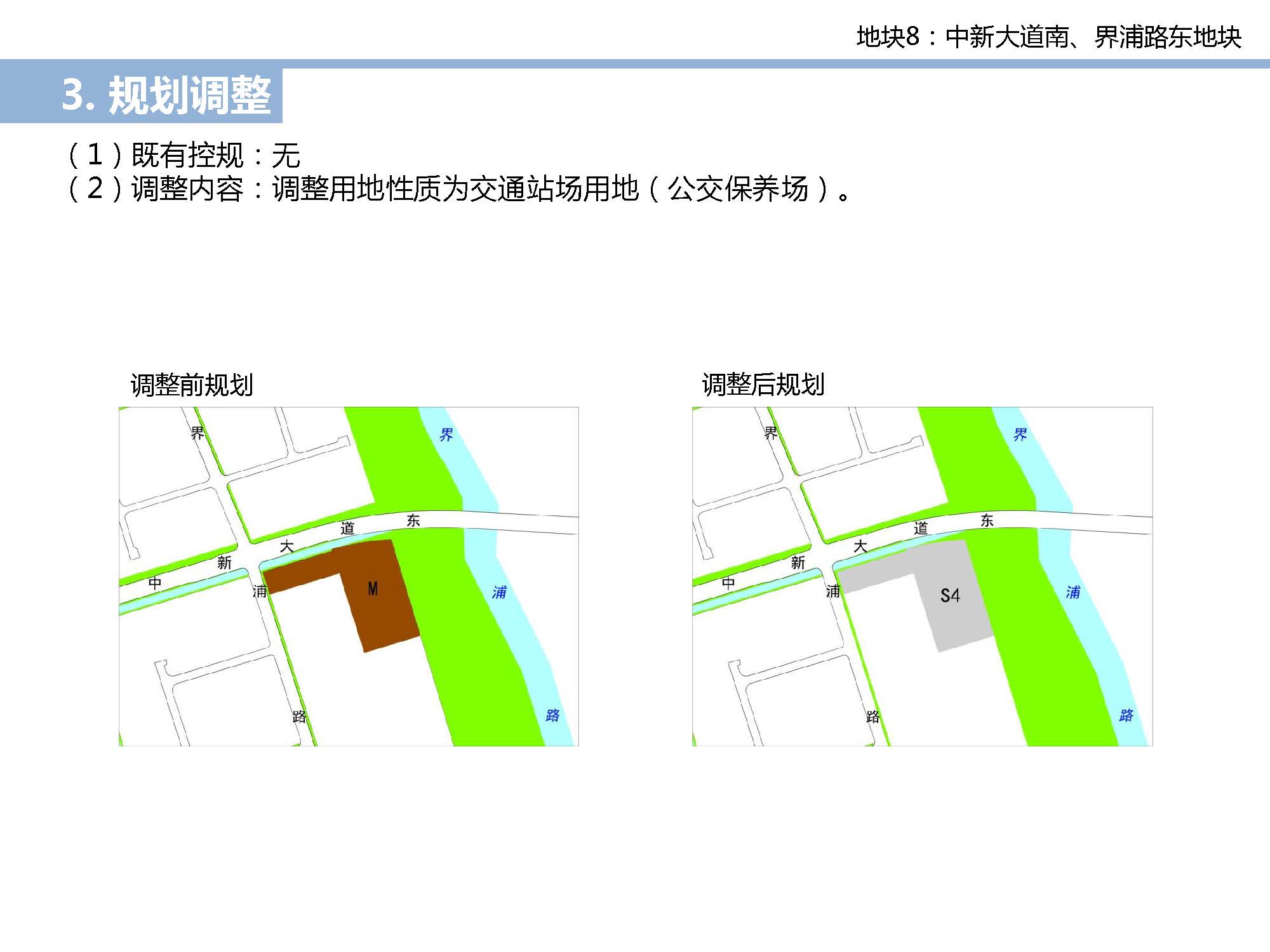
Task: Click the '中' road label in right map
Action: (x=728, y=582)
